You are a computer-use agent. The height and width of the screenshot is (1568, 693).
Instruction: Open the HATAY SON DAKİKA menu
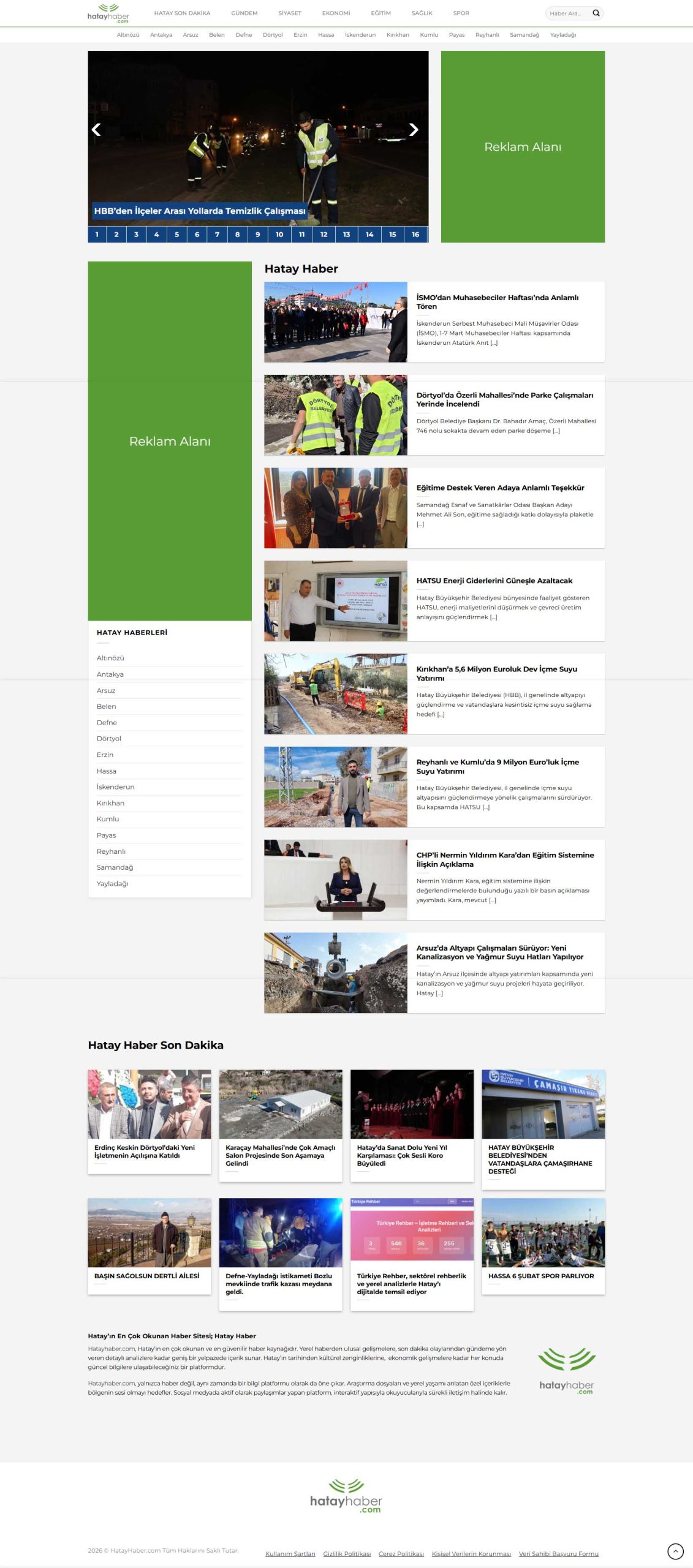click(x=182, y=13)
